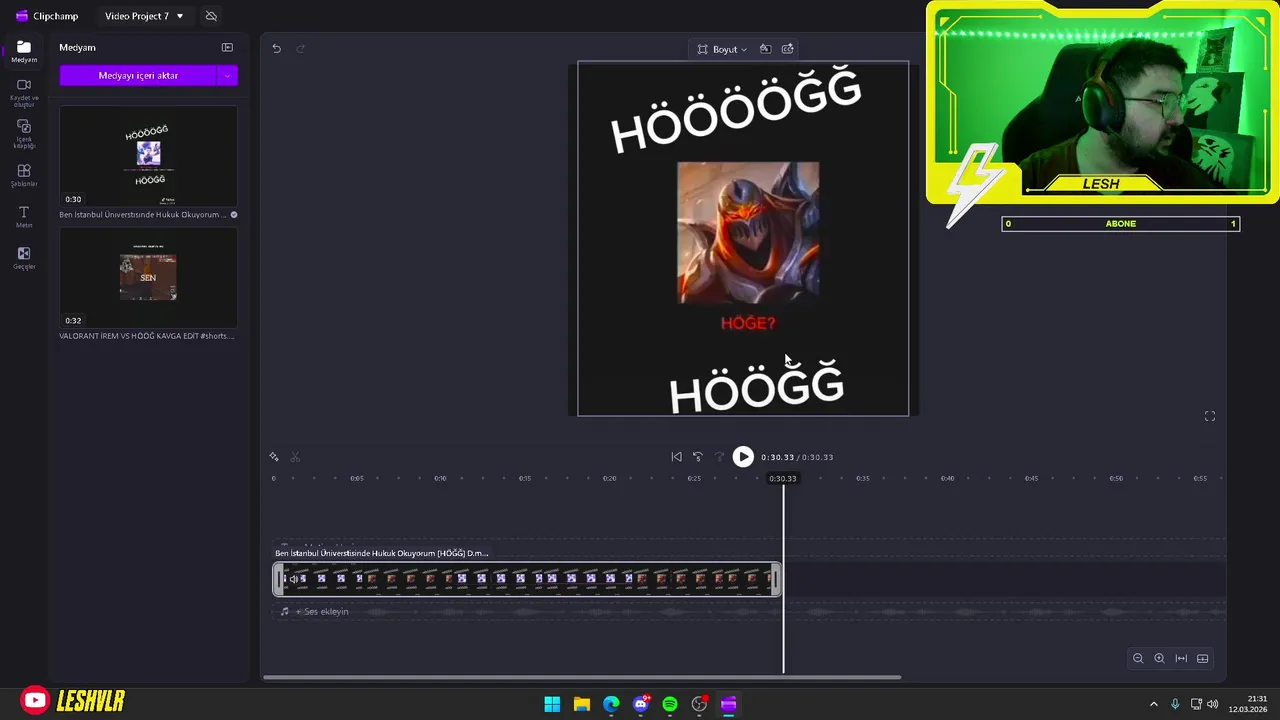Open taskbar volume control
1280x720 pixels.
click(1214, 704)
